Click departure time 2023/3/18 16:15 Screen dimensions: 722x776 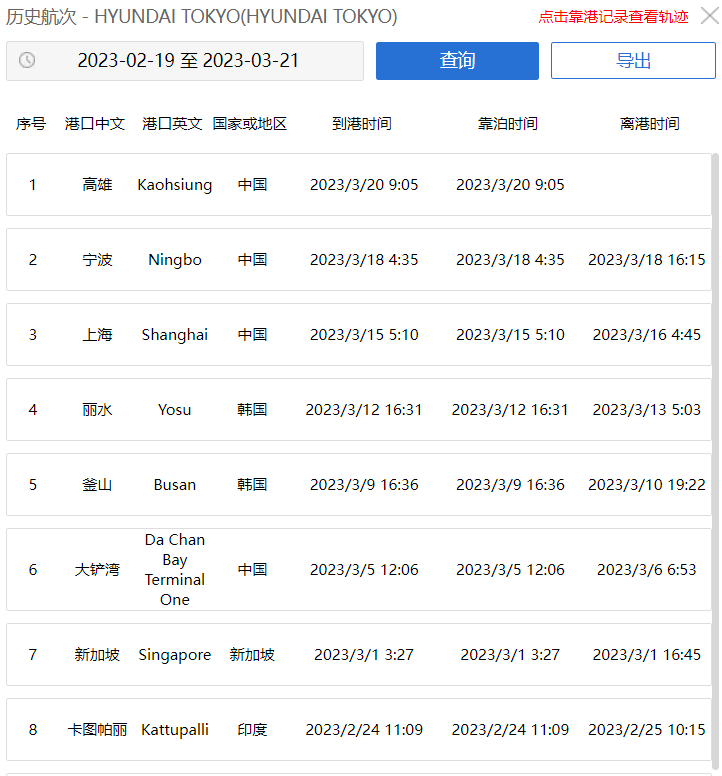[x=646, y=260]
